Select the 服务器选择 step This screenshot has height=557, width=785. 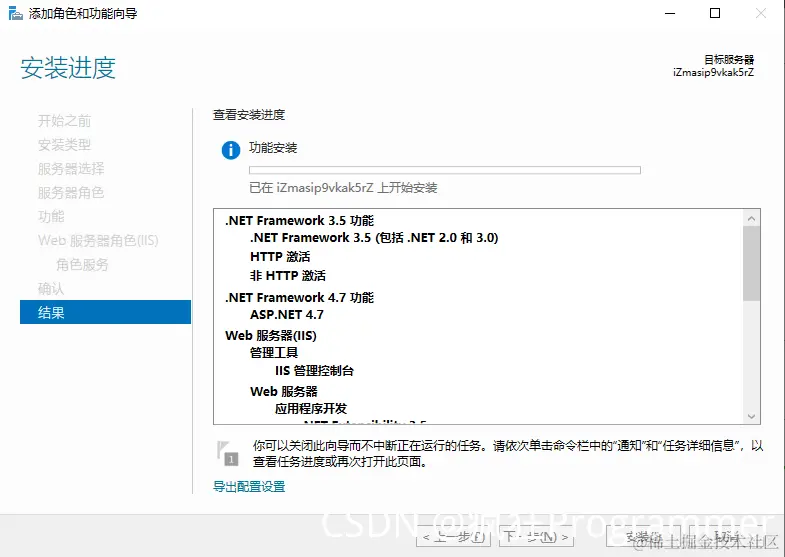point(71,169)
